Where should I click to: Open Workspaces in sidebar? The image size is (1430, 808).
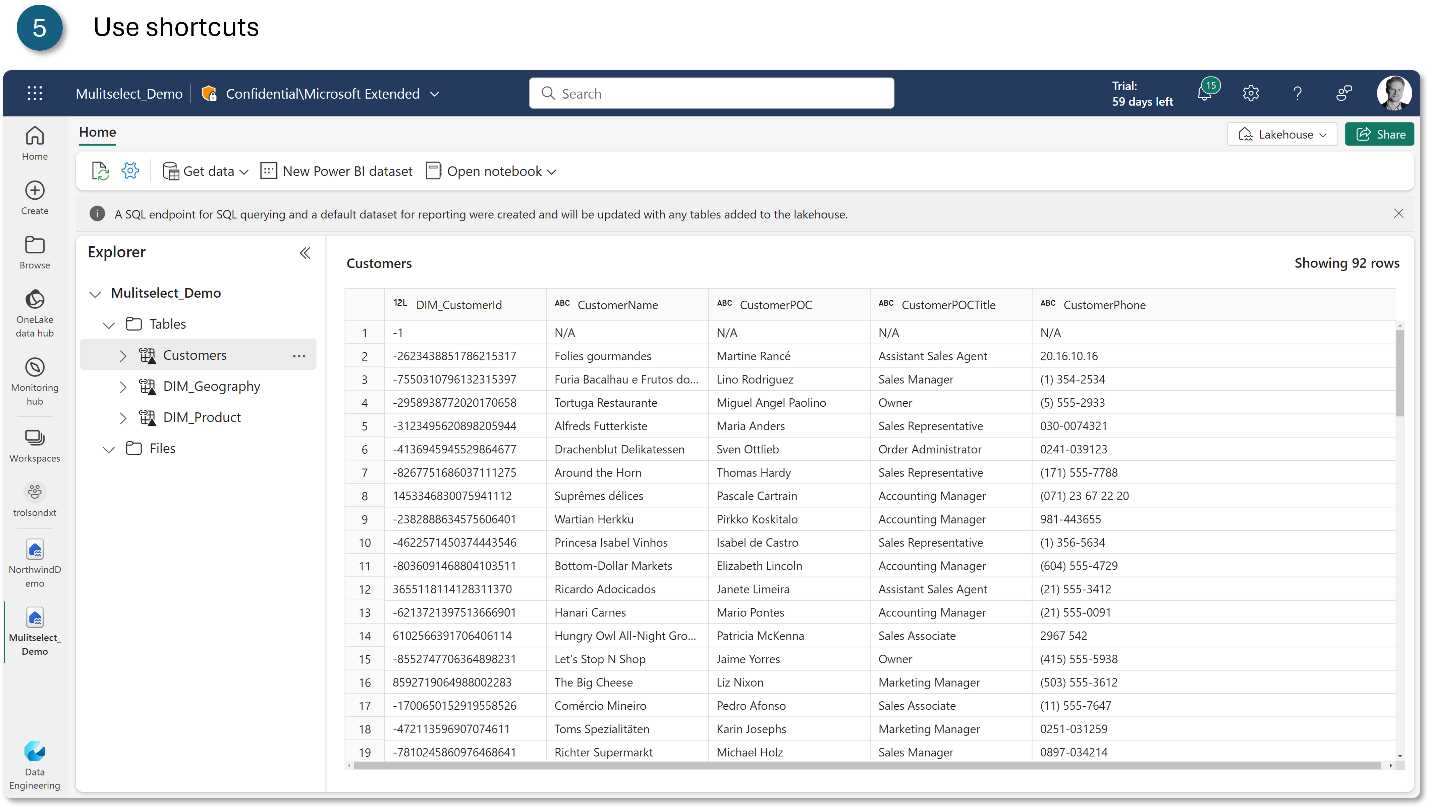coord(35,446)
